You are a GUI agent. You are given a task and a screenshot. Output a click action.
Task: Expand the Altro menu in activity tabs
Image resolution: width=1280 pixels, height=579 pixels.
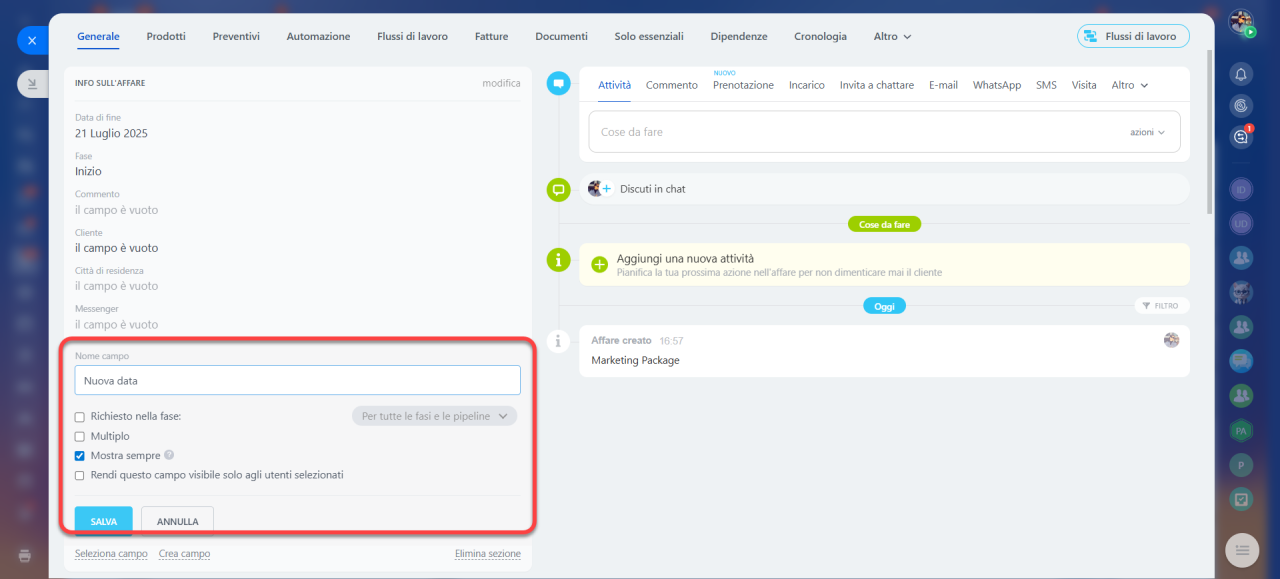[x=1130, y=85]
